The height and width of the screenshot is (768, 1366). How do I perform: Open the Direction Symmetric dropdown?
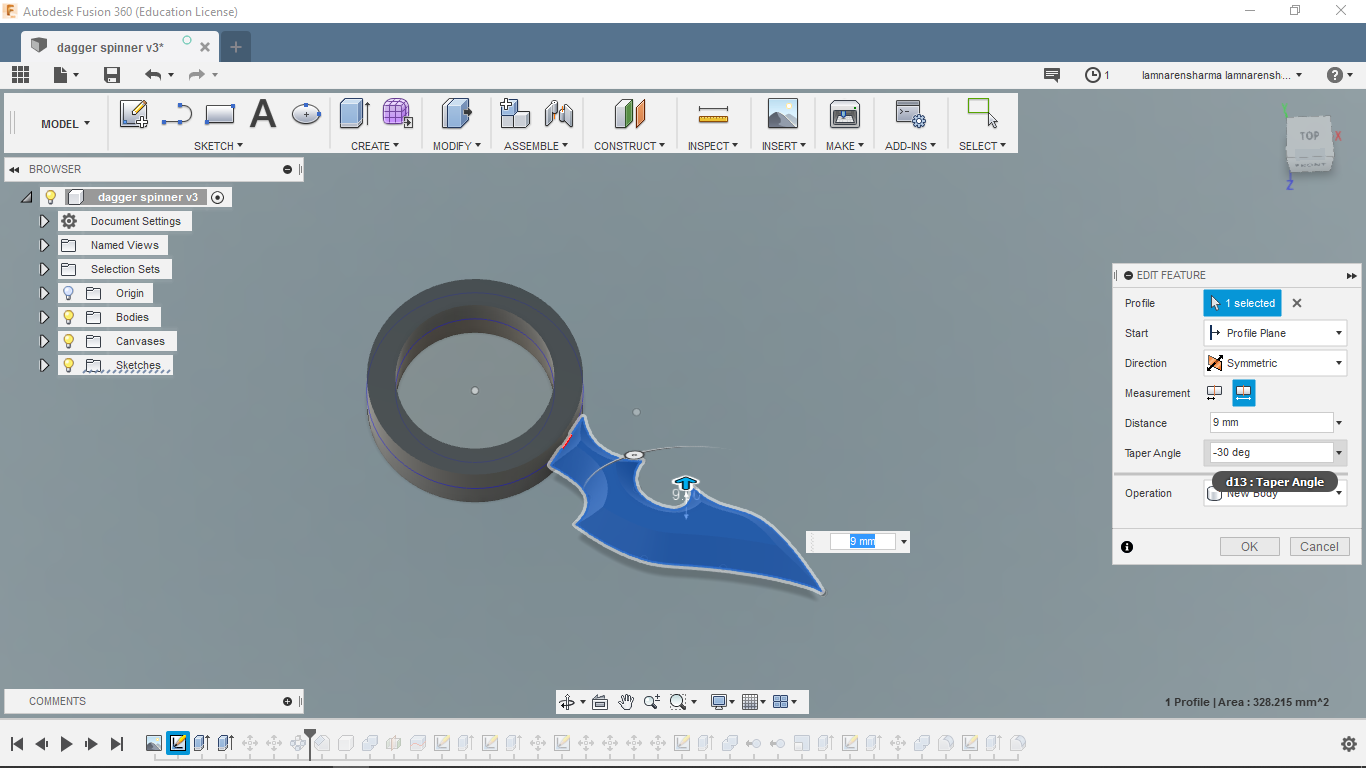click(1275, 363)
